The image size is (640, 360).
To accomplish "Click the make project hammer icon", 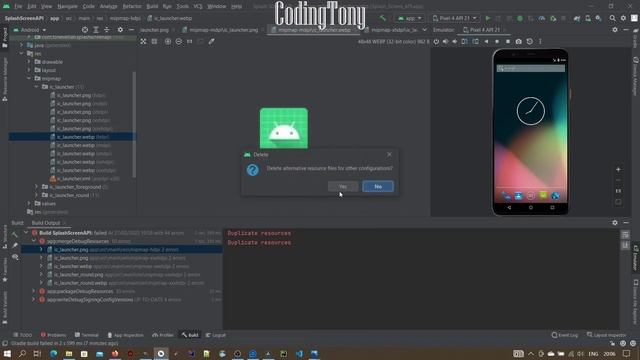I will click(383, 18).
